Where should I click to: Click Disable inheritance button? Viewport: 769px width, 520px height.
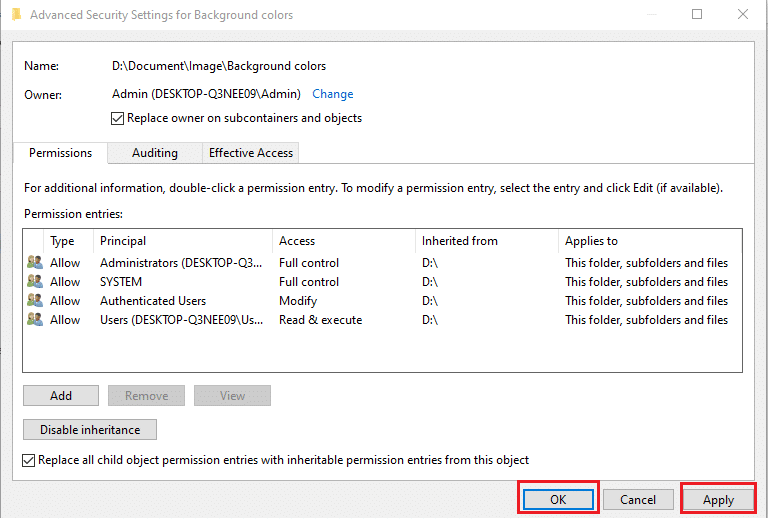[x=90, y=430]
